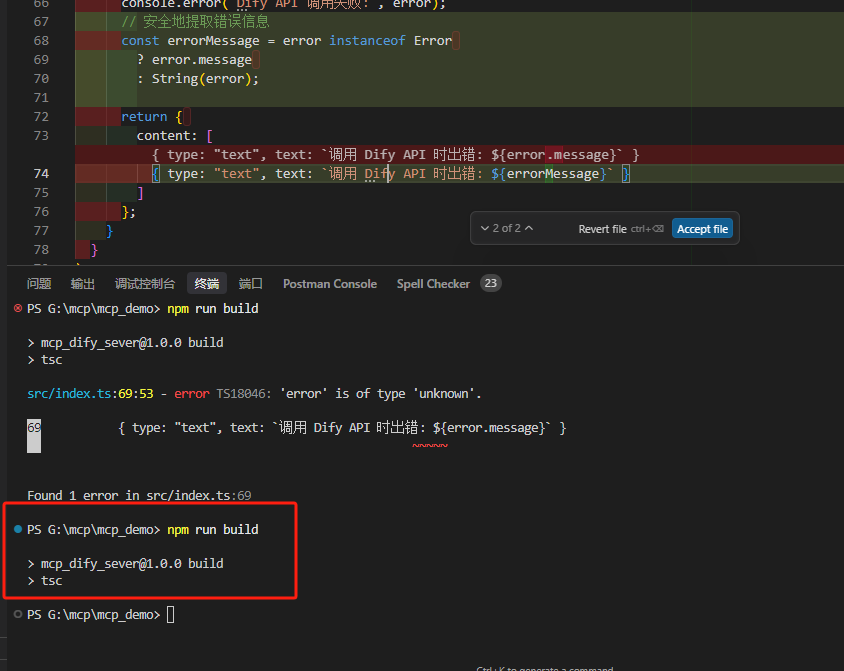Switch to the 端口 tab

pyautogui.click(x=251, y=284)
